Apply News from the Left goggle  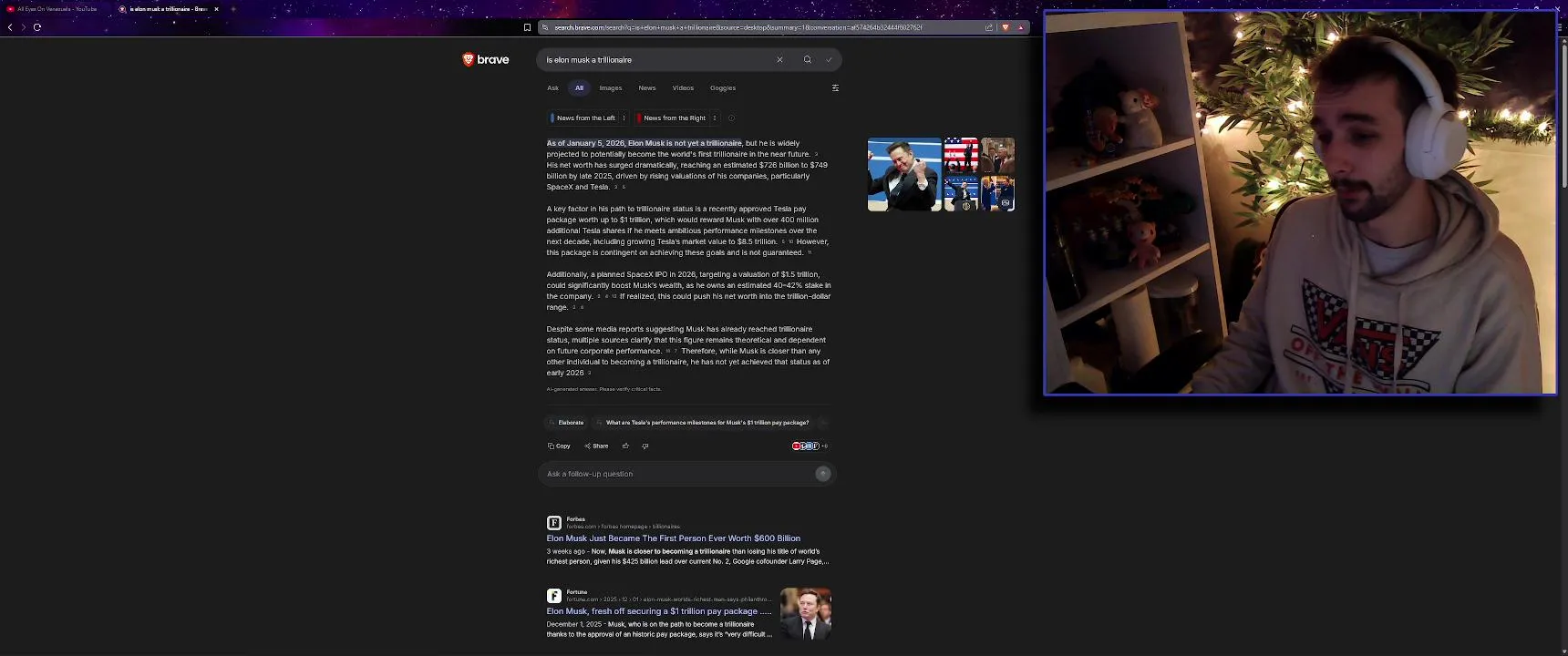tap(583, 118)
